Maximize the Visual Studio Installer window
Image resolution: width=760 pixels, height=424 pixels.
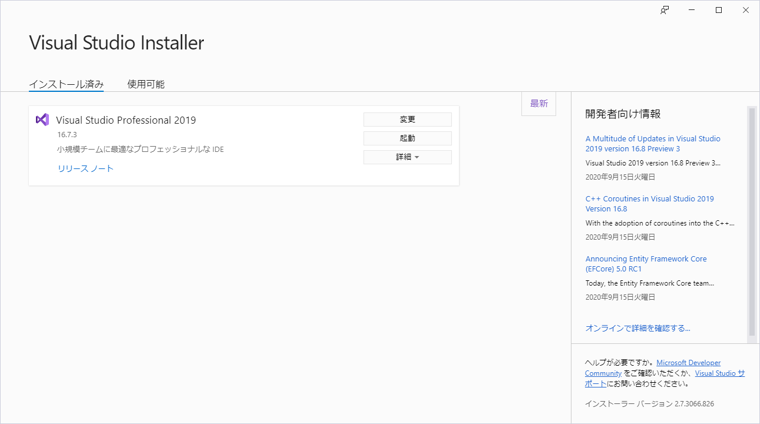719,10
